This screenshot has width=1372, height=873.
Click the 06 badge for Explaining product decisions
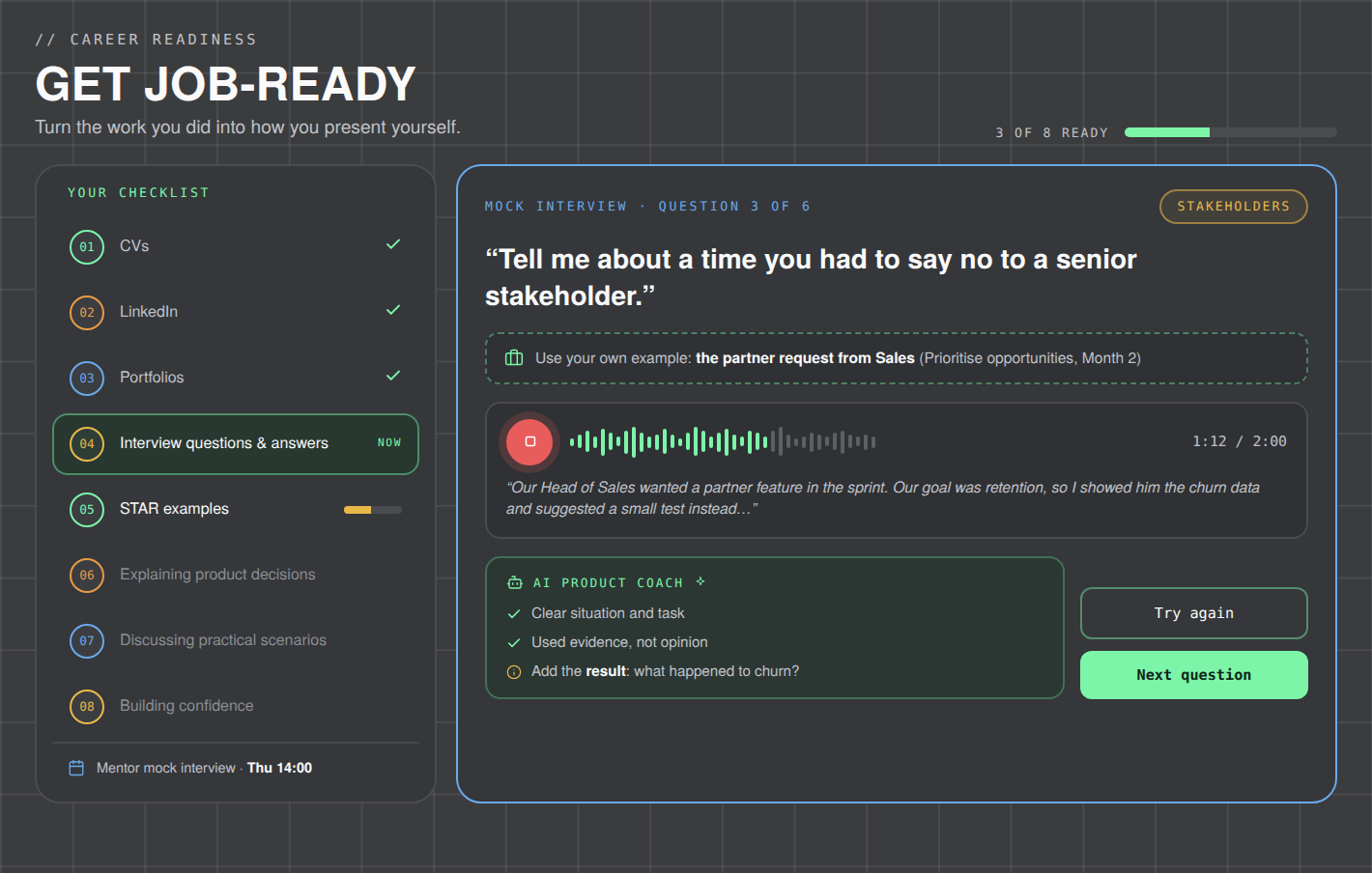click(87, 575)
